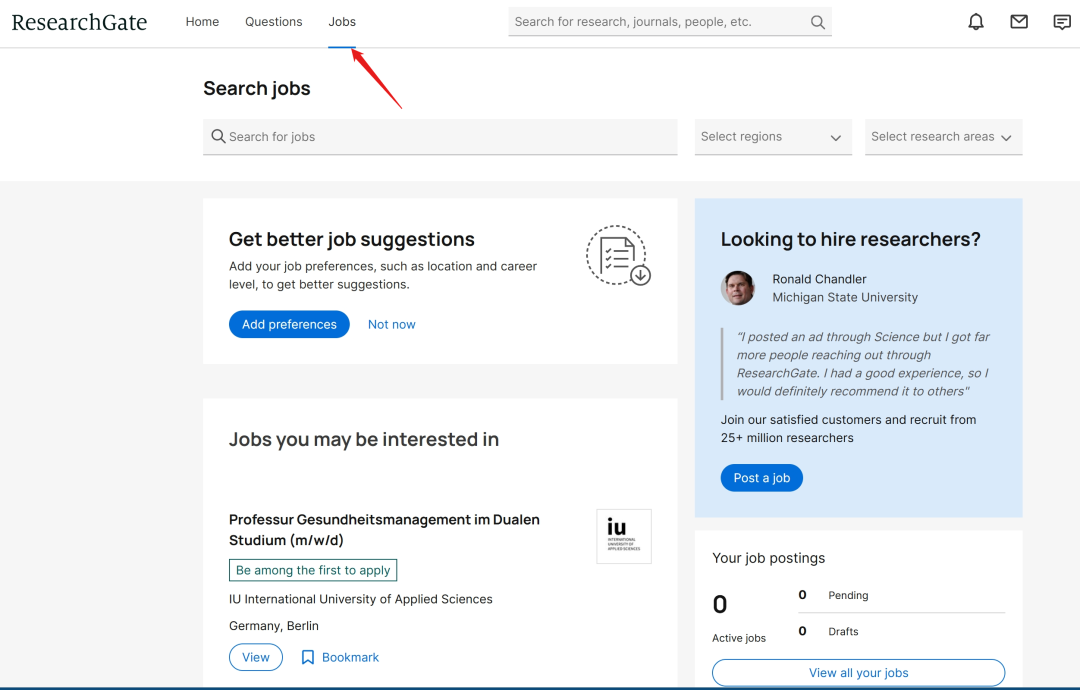This screenshot has width=1080, height=690.
Task: Go to the Home tab
Action: tap(202, 22)
